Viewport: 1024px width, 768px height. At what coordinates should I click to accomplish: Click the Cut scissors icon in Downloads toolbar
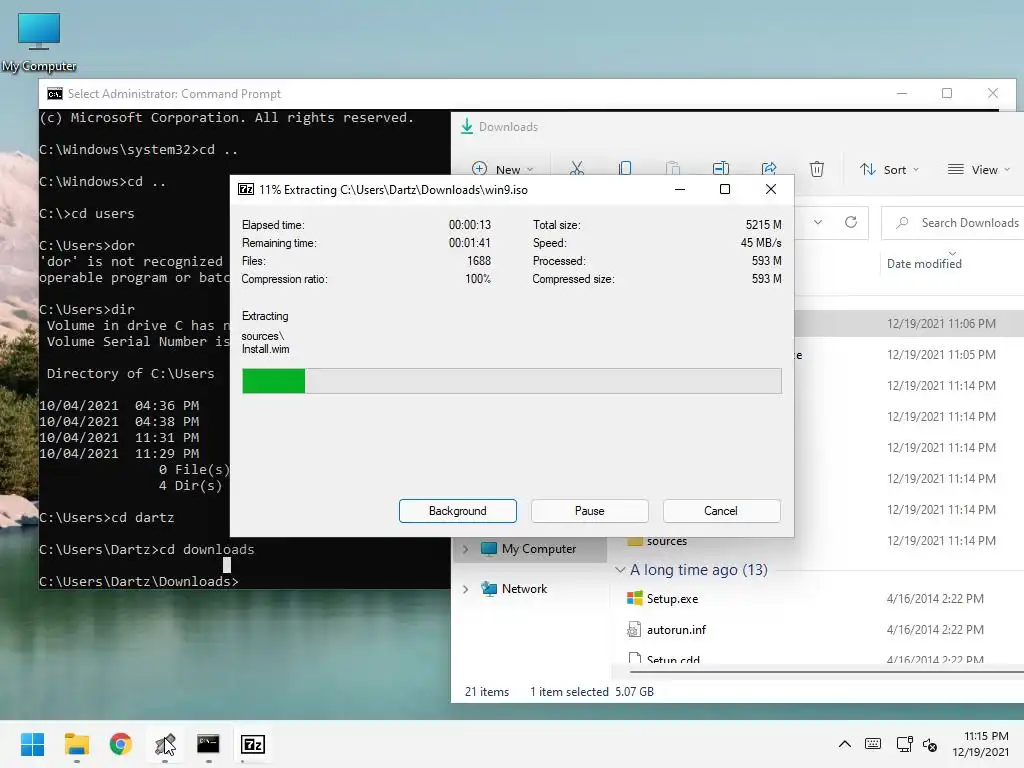tap(577, 168)
